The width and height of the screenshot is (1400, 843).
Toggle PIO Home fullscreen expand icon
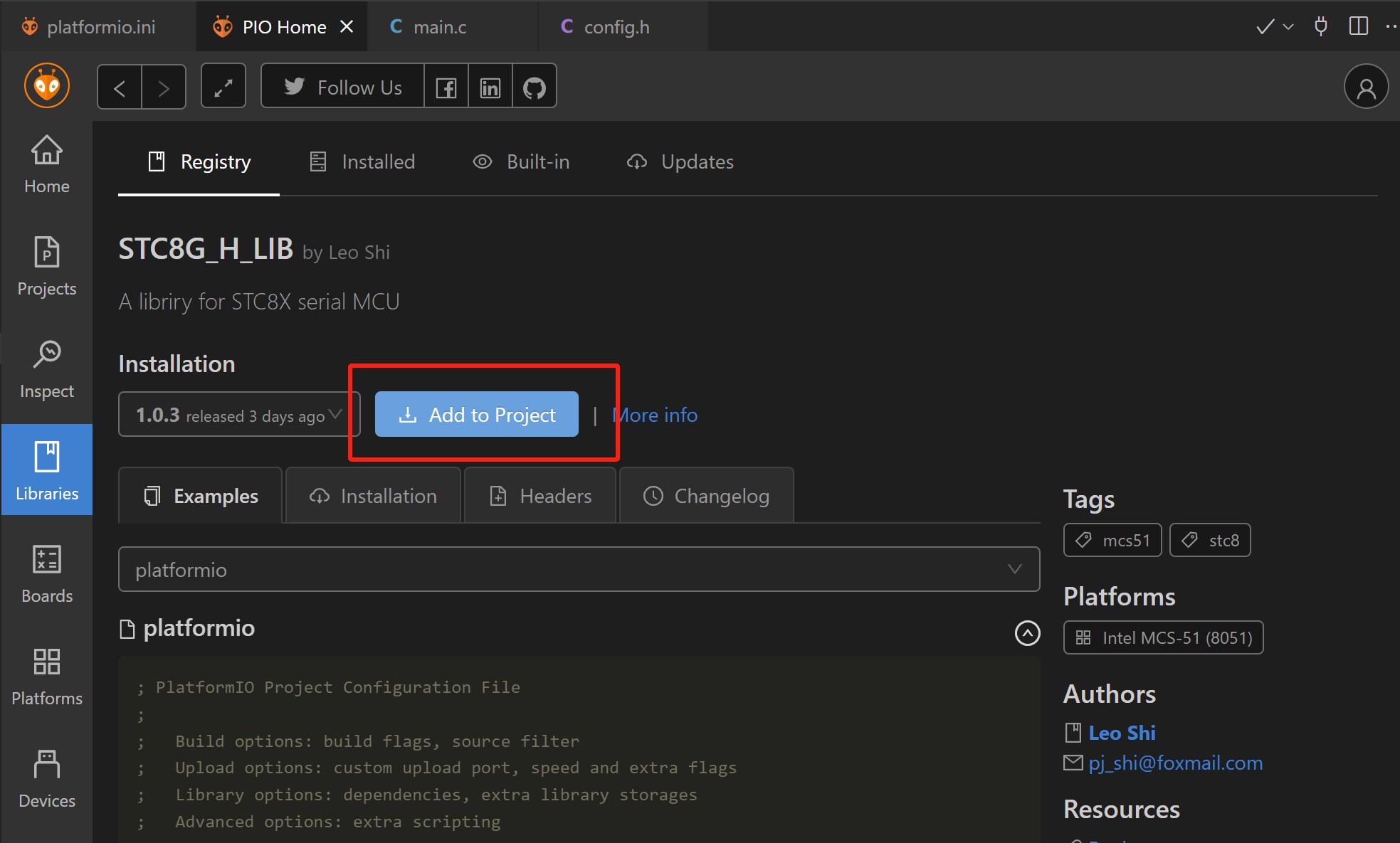(x=223, y=88)
